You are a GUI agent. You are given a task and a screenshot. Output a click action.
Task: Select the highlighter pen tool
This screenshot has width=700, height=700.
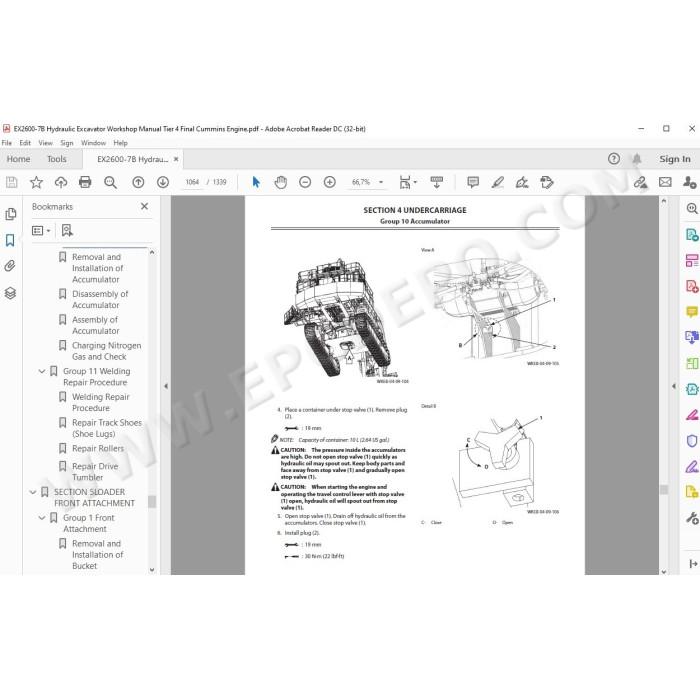tap(498, 182)
